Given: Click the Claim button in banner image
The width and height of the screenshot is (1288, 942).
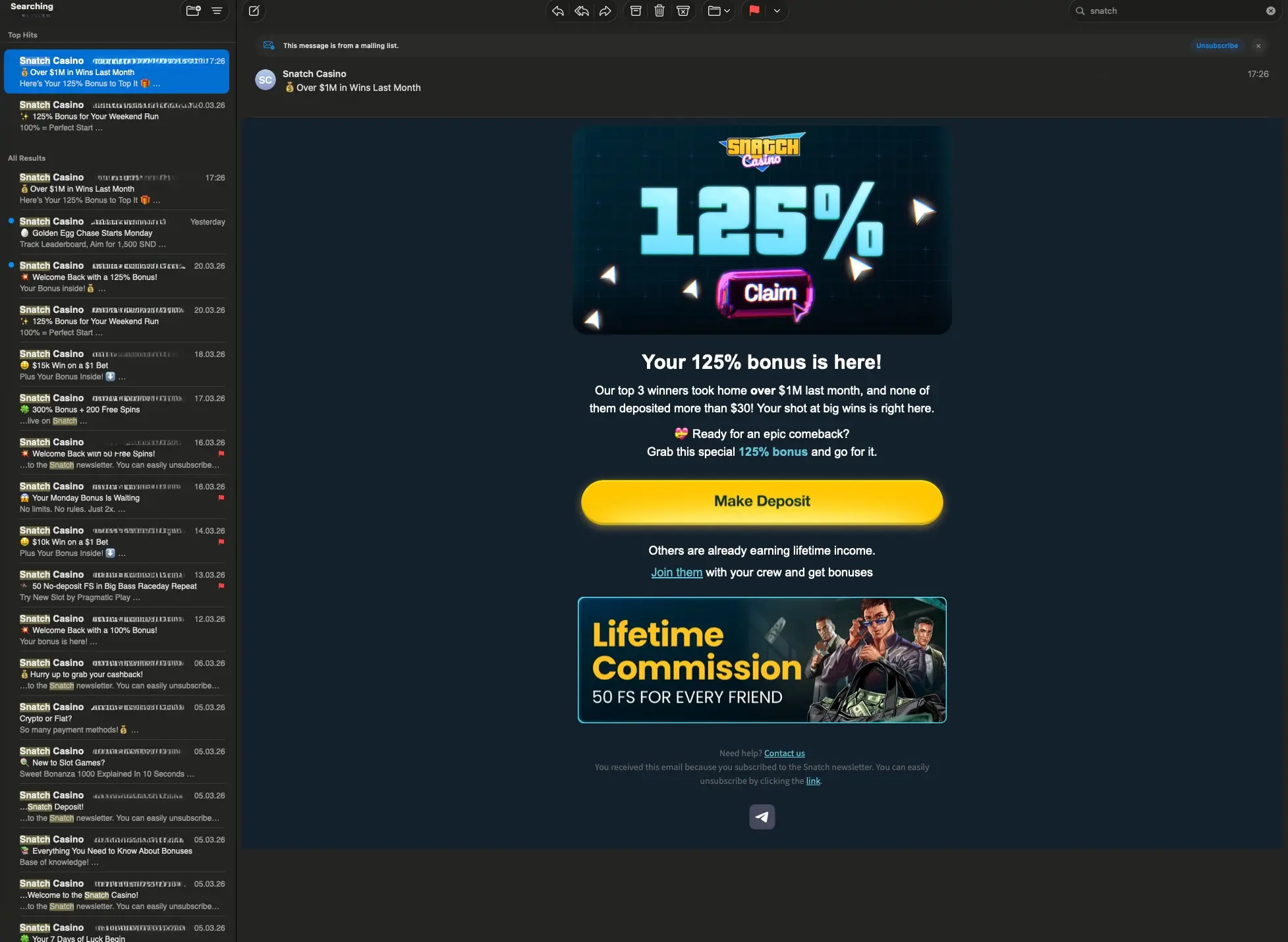Looking at the screenshot, I should (x=766, y=293).
